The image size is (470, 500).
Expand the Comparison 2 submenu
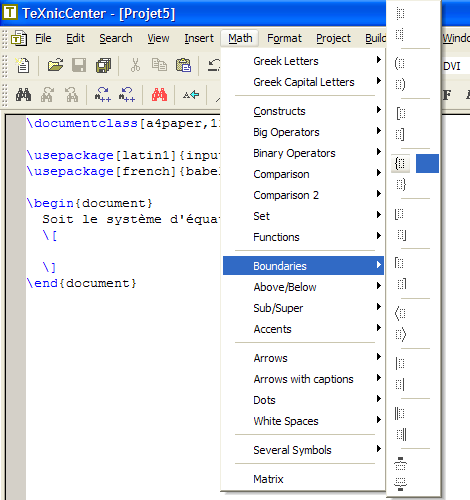(303, 195)
